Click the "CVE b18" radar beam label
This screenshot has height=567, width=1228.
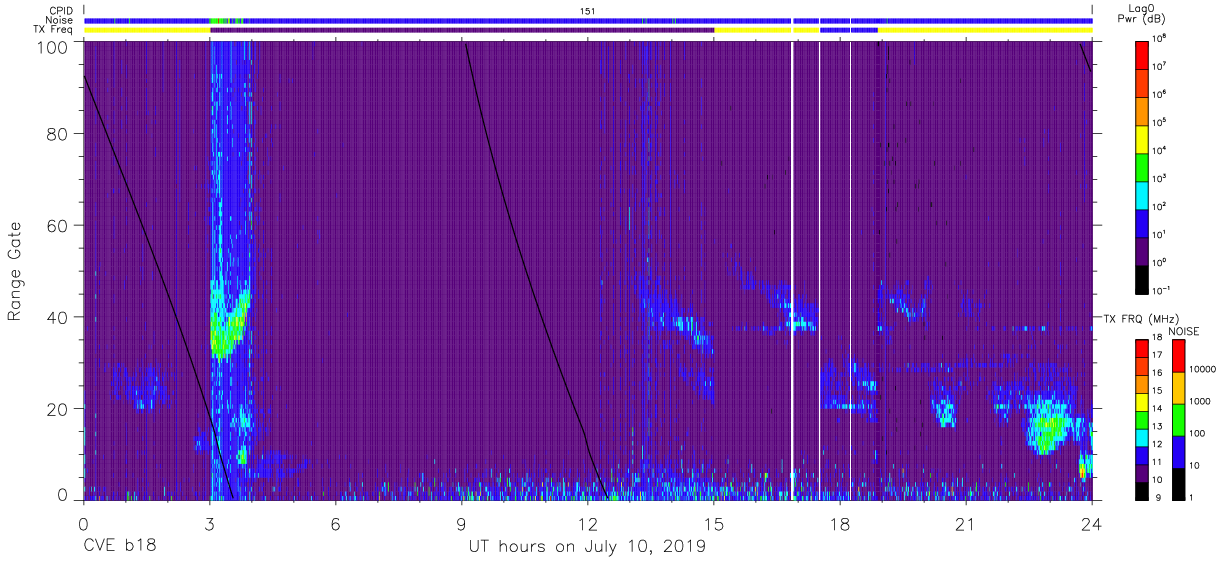(119, 546)
